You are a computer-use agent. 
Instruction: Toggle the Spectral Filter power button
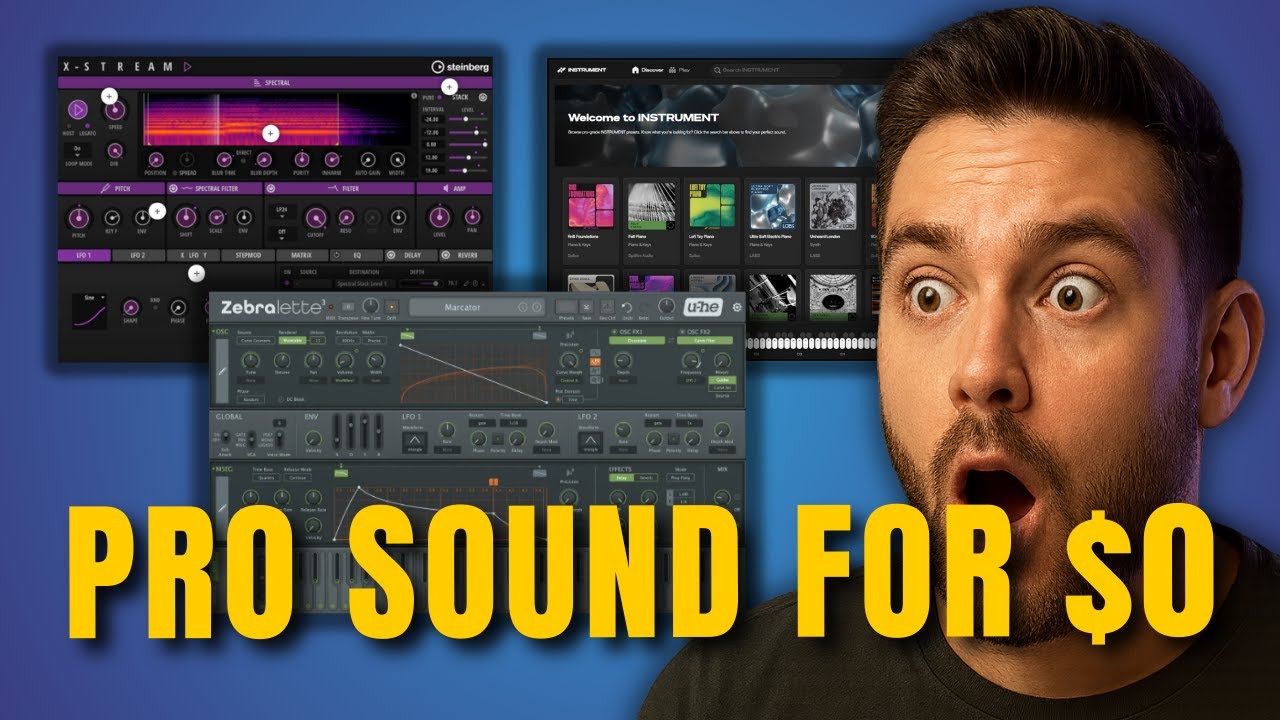[173, 189]
